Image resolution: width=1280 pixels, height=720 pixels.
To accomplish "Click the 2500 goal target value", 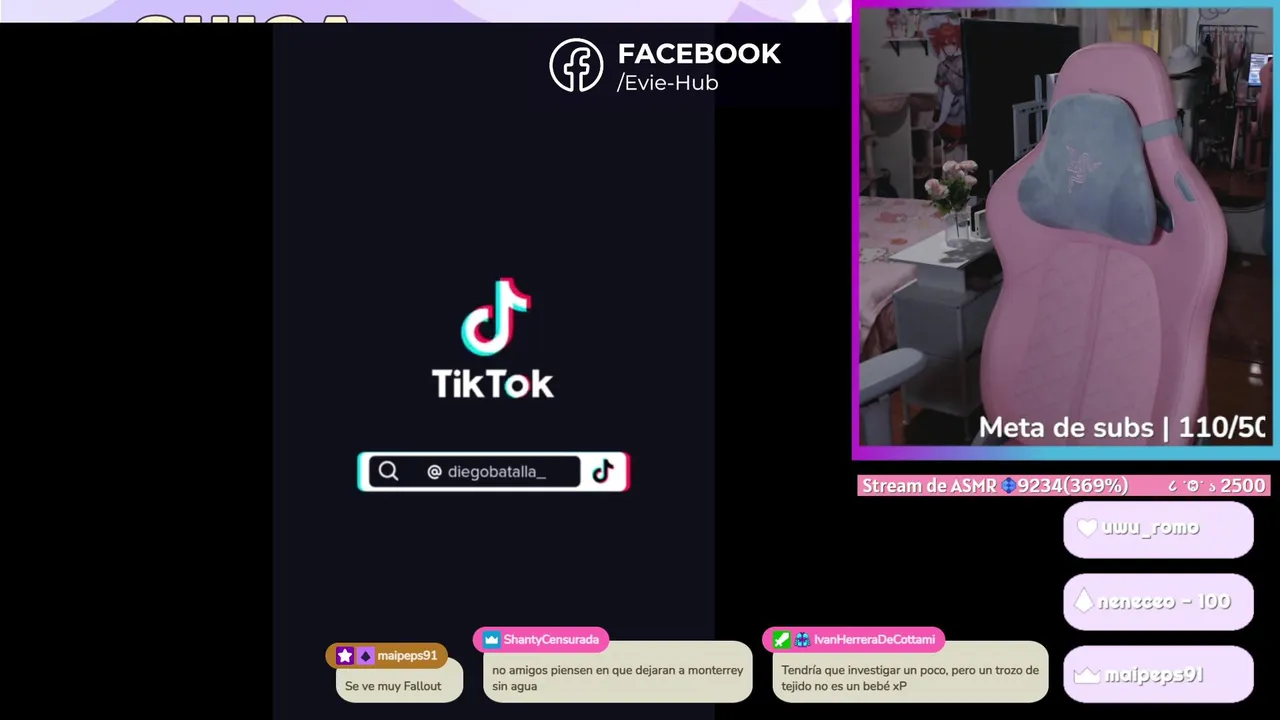I will pyautogui.click(x=1243, y=485).
